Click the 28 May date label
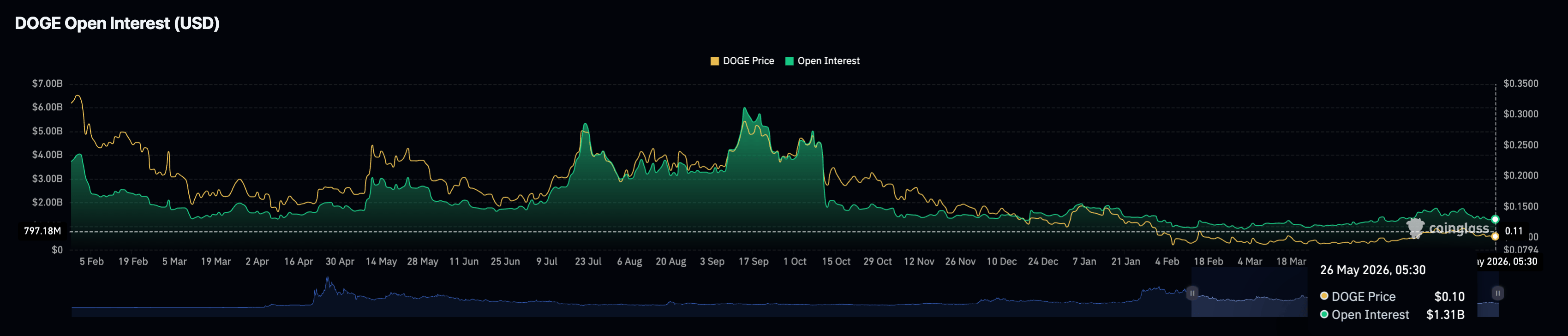1568x336 pixels. 423,261
